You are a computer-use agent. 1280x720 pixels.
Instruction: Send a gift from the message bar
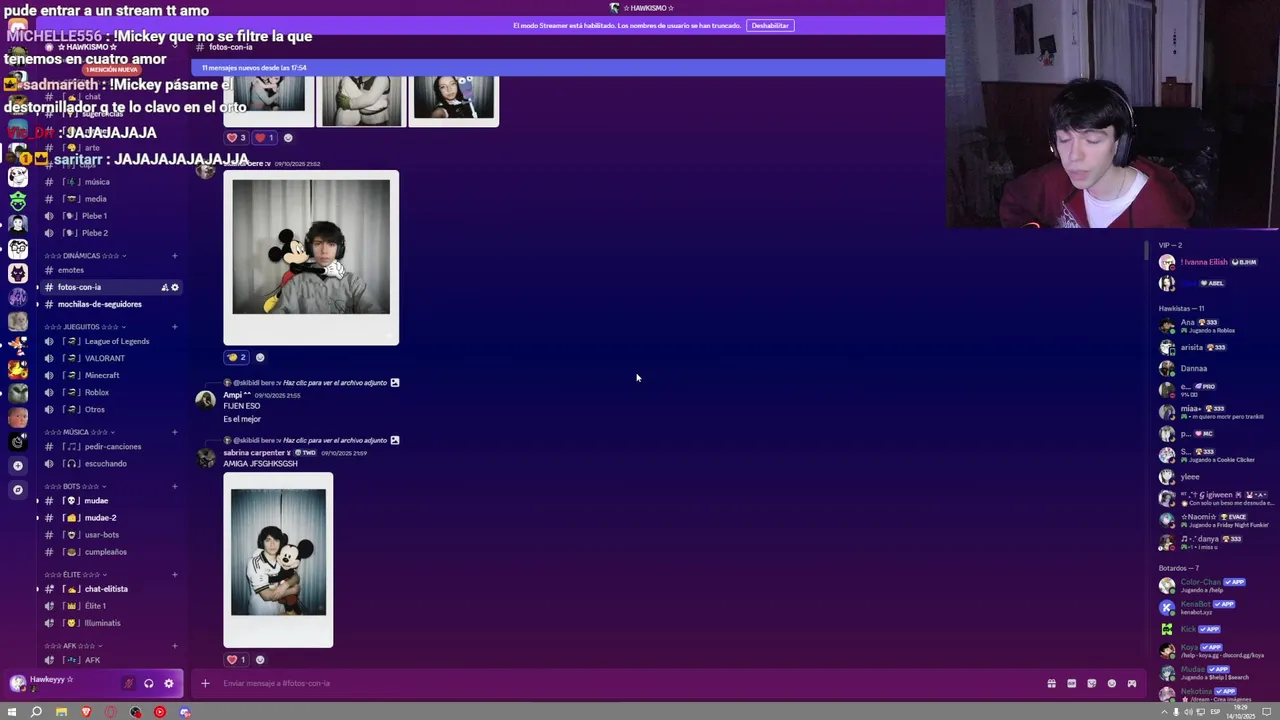1051,683
